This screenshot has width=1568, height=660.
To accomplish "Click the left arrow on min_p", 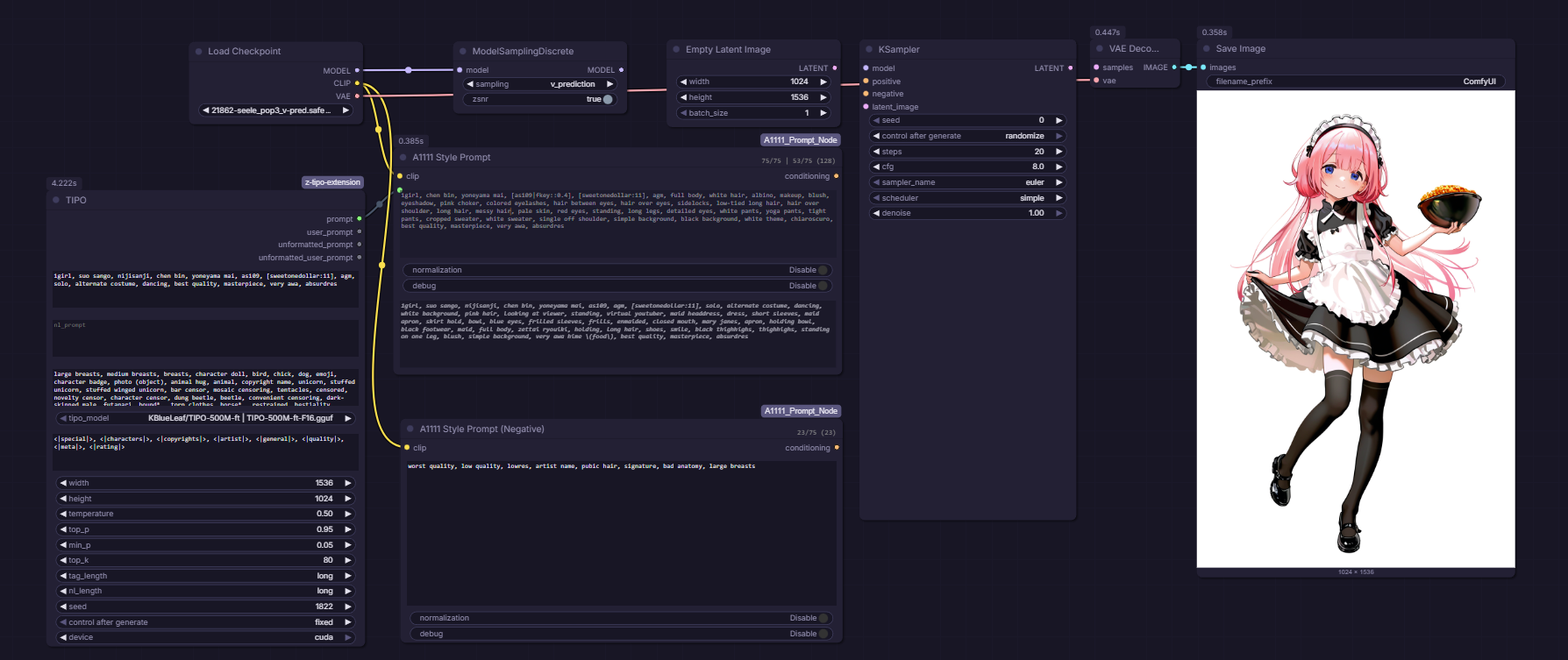I will 63,545.
